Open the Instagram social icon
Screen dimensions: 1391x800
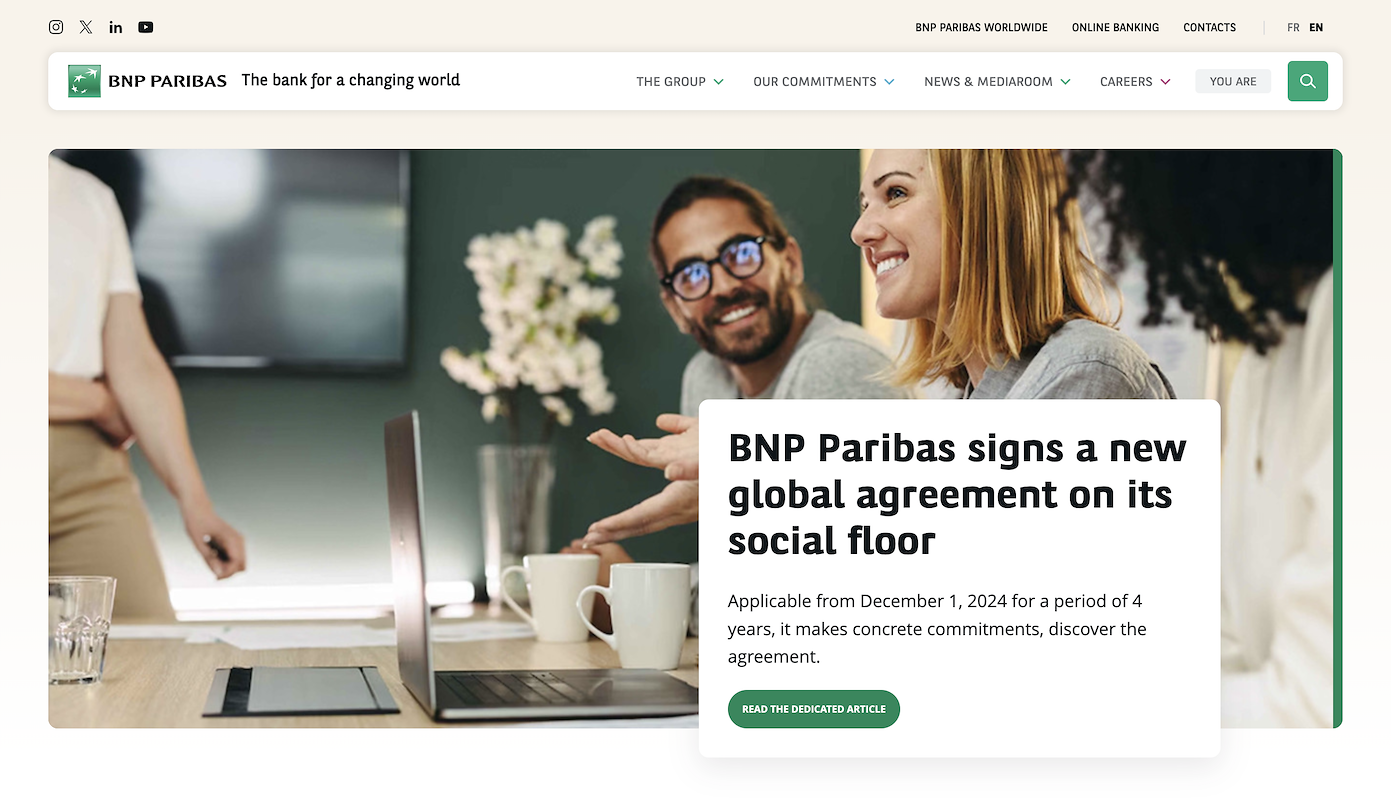(x=56, y=27)
